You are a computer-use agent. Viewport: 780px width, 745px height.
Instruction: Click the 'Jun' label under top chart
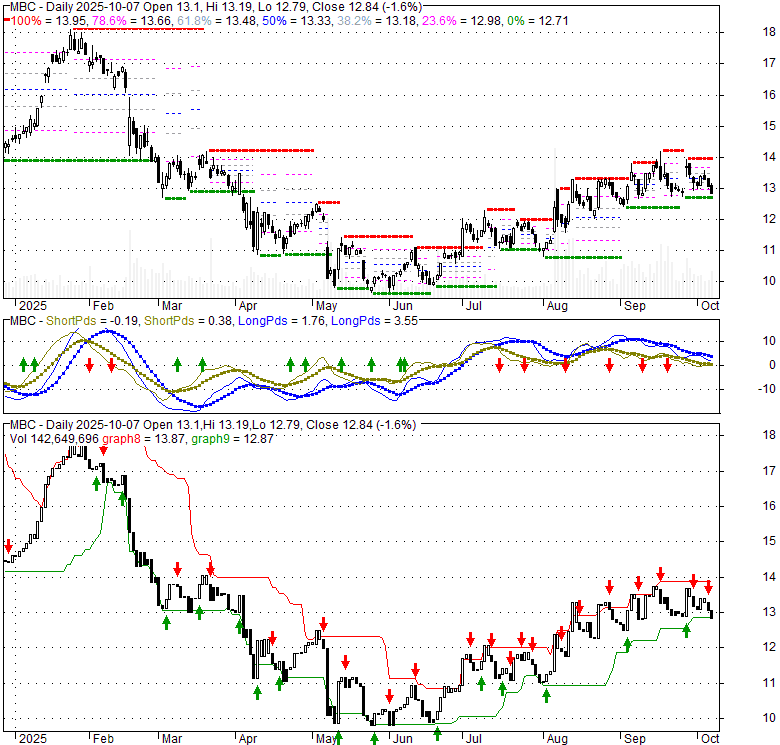(402, 306)
